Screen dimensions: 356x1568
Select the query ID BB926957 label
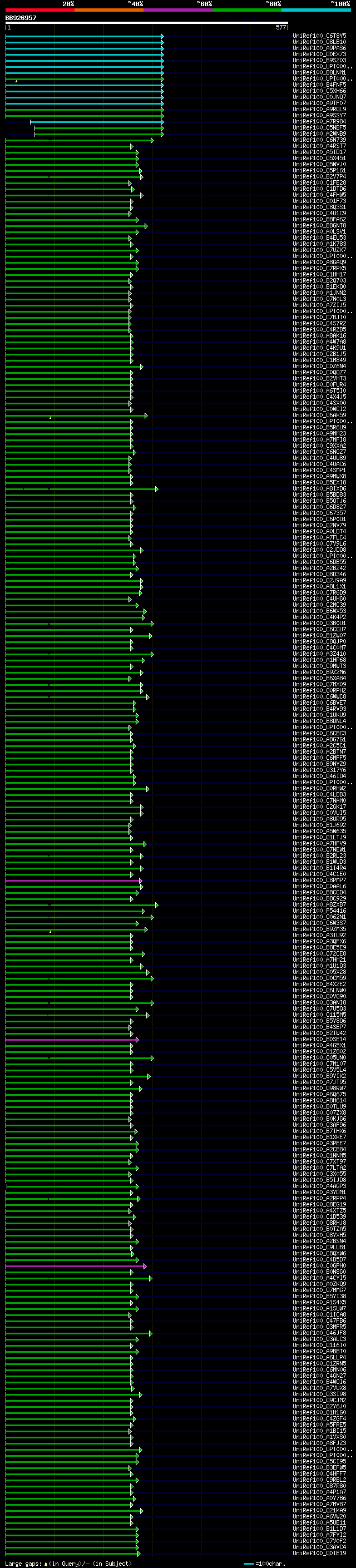tap(21, 18)
